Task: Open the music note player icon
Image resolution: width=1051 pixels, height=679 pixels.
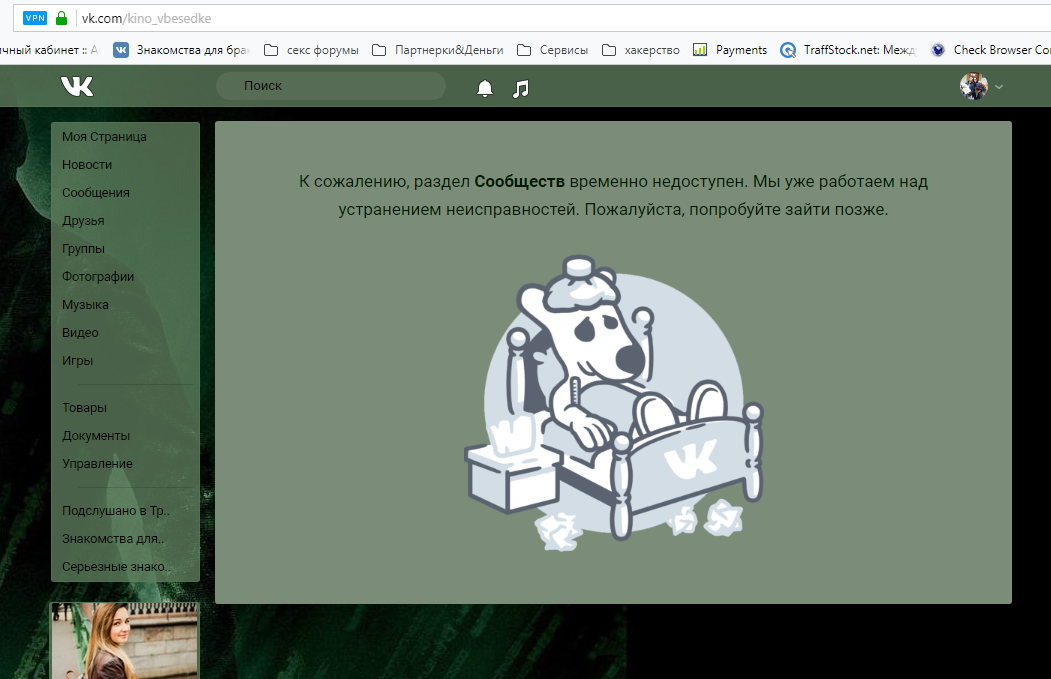Action: point(521,88)
